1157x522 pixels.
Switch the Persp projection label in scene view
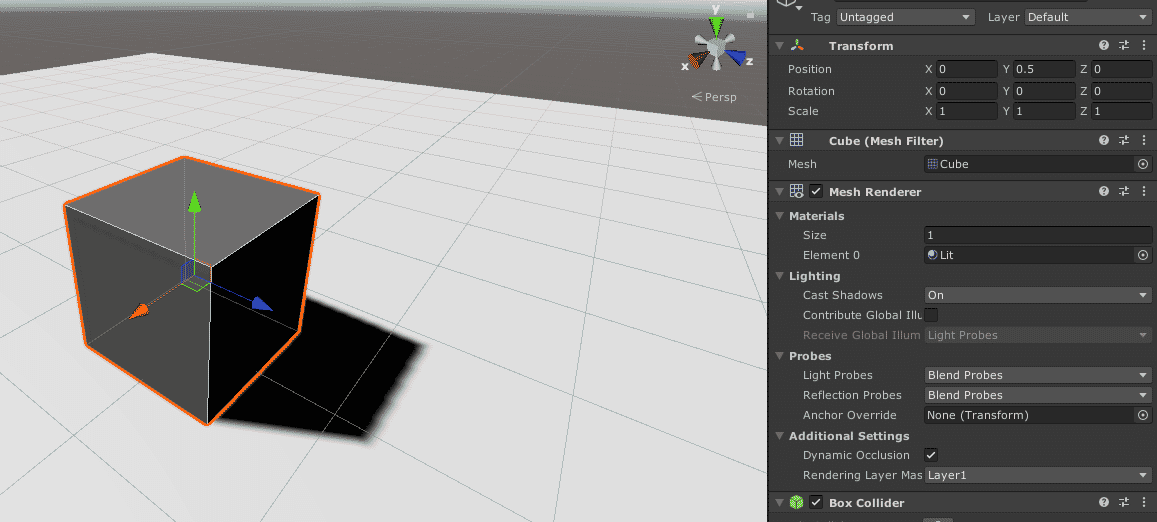pos(714,97)
